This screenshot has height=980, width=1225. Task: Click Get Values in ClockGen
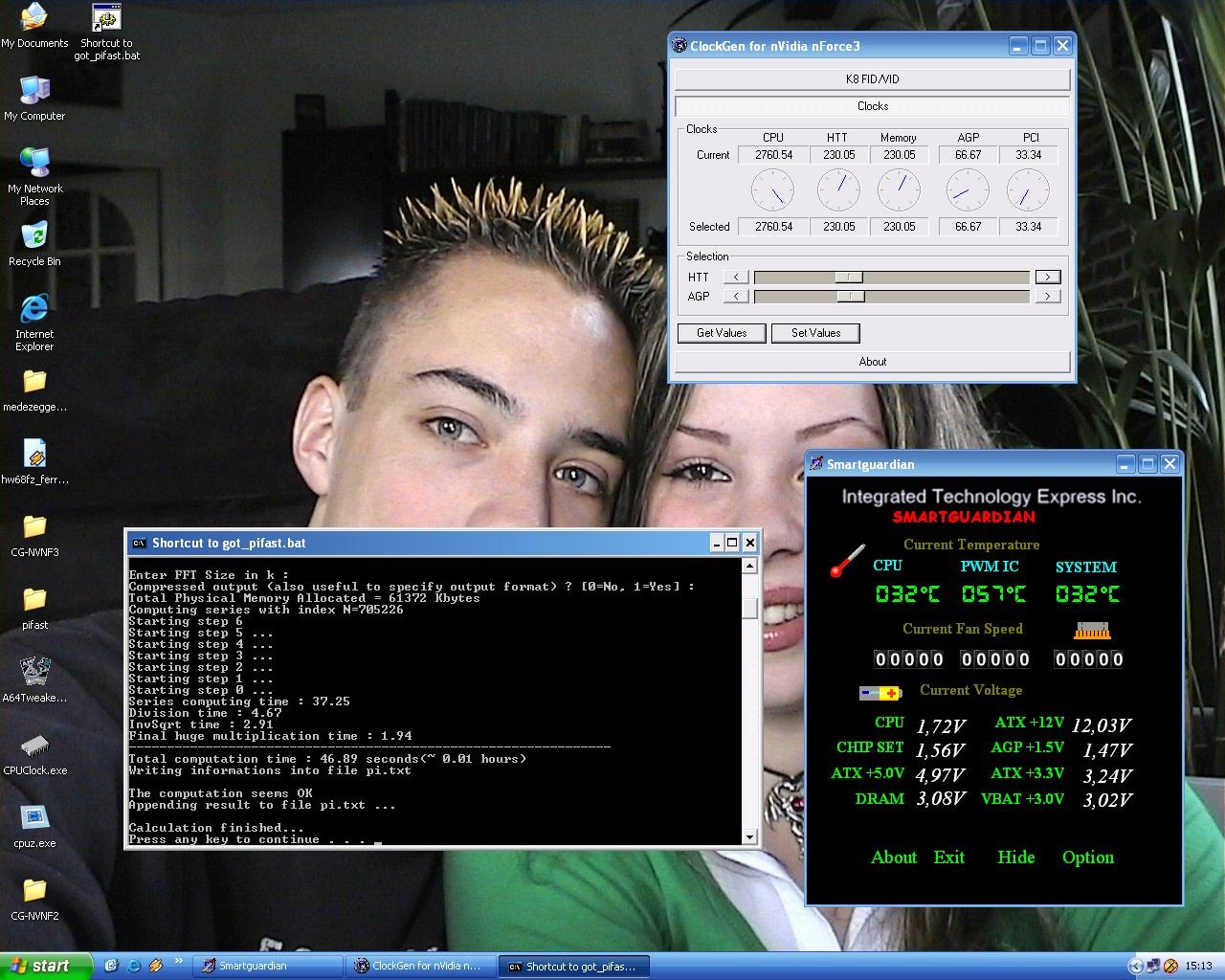tap(722, 333)
